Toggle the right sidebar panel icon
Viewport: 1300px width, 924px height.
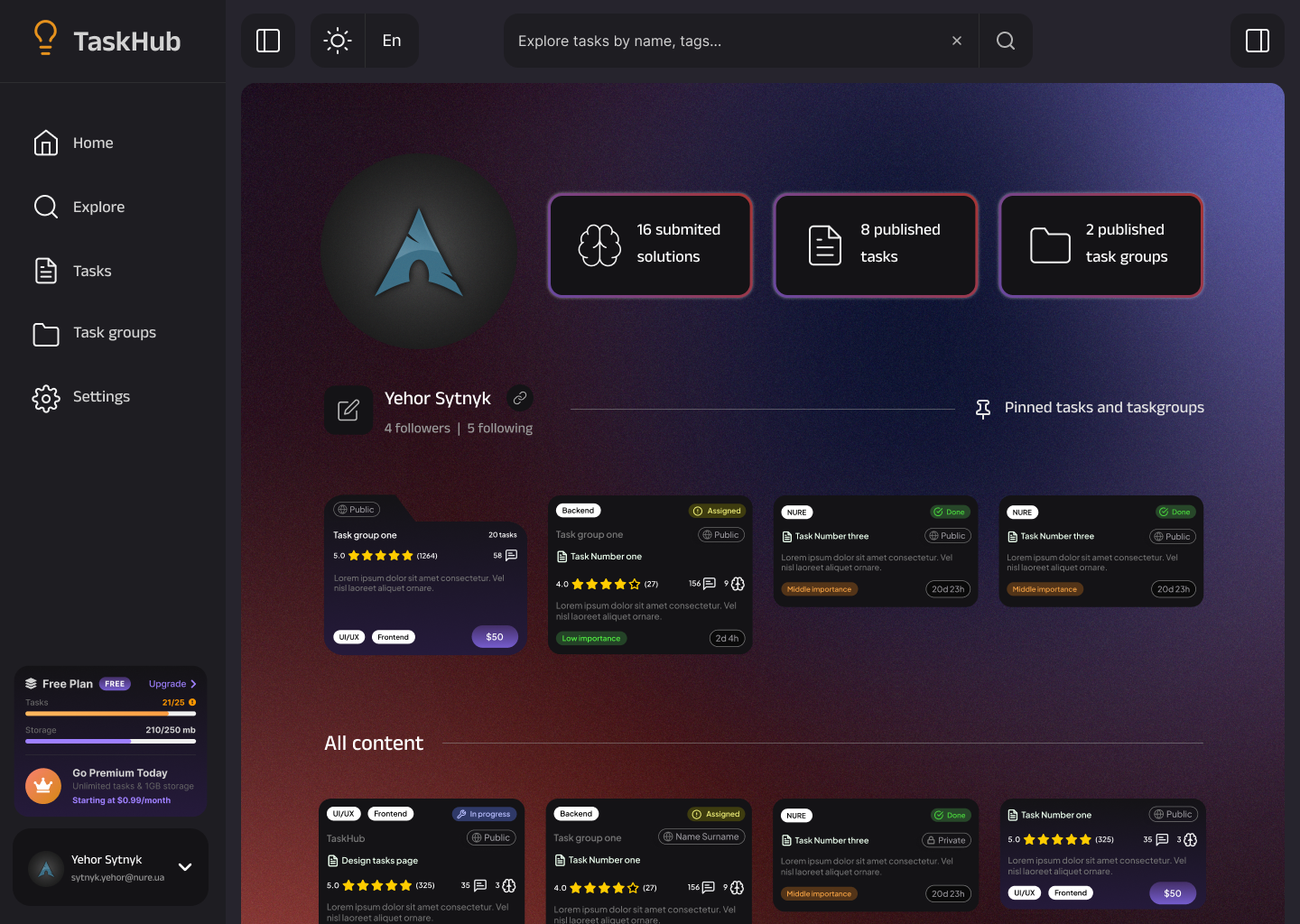click(x=1258, y=41)
